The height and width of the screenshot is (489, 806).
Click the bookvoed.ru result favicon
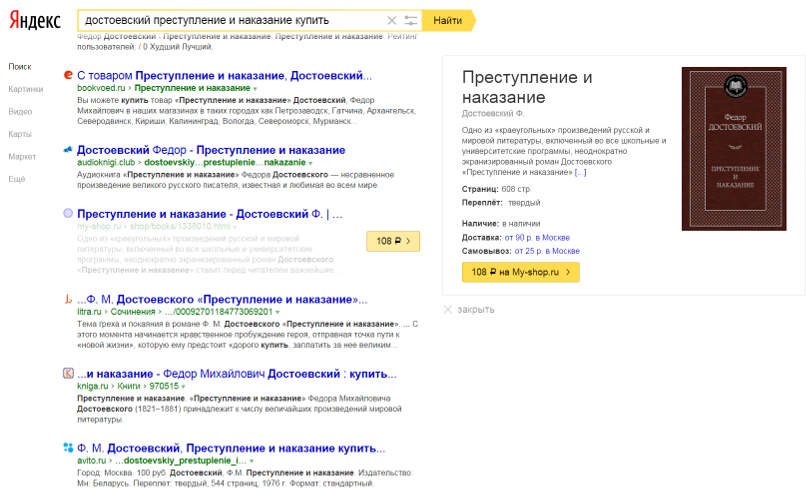(x=67, y=75)
